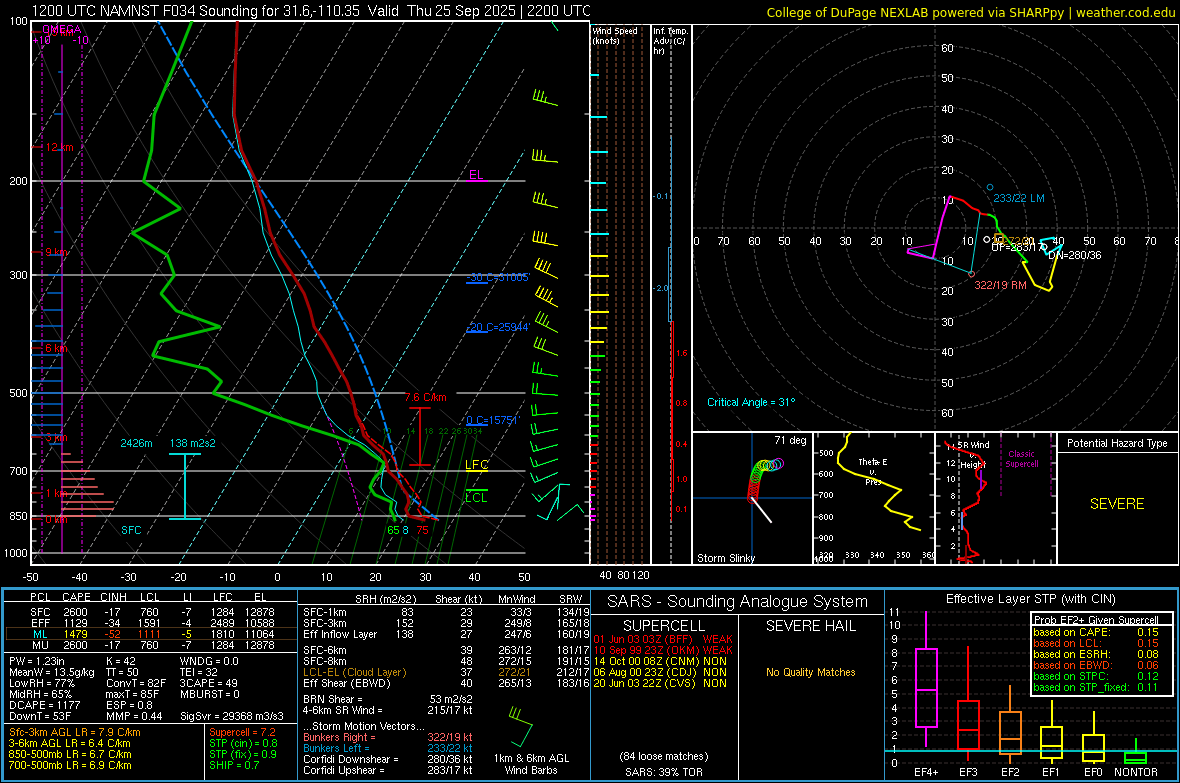Click the 01 Jun 03 03Z (BFF) WEAK analogue
The height and width of the screenshot is (783, 1180).
[663, 639]
